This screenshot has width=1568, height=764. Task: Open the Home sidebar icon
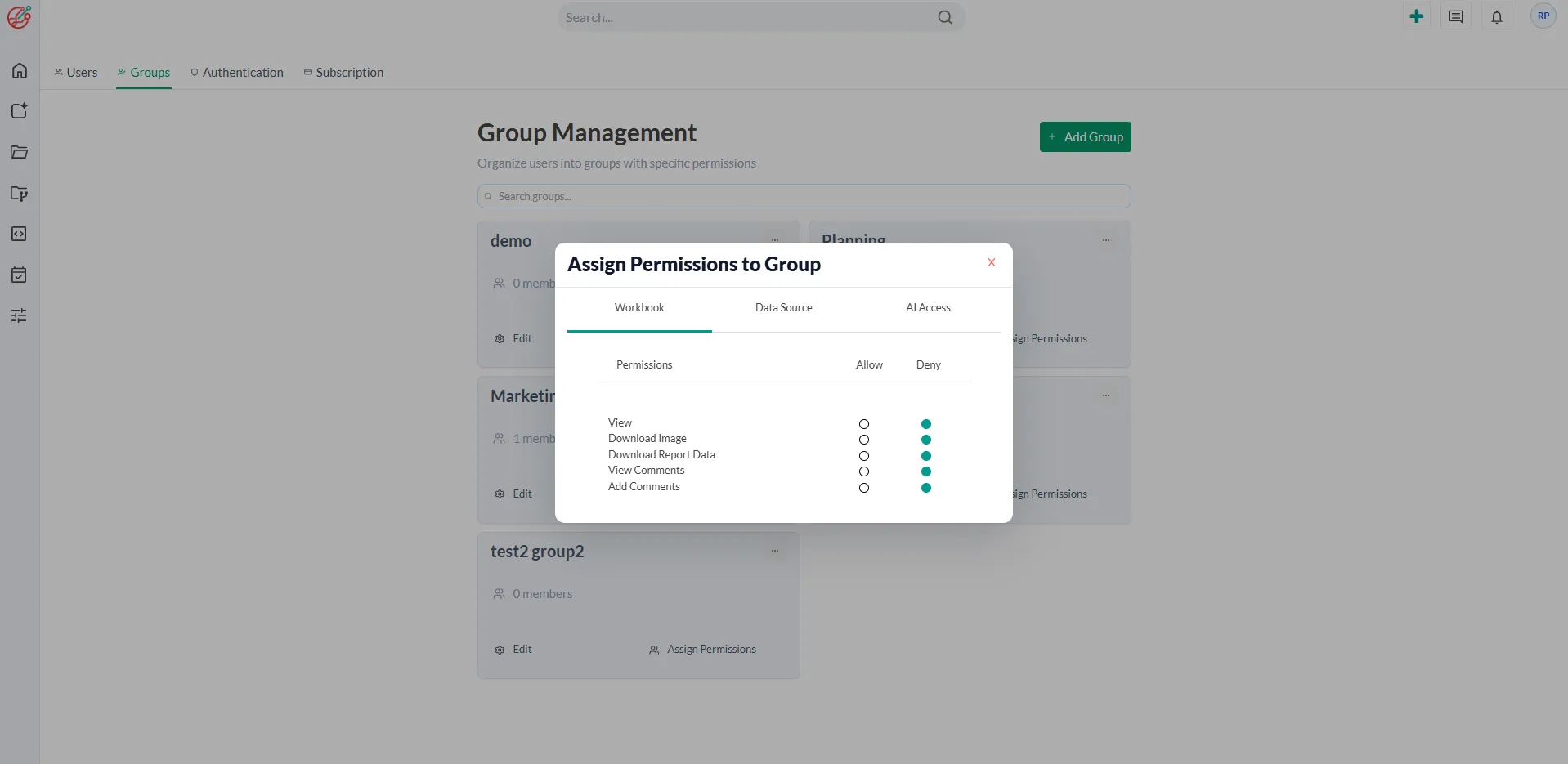point(20,70)
